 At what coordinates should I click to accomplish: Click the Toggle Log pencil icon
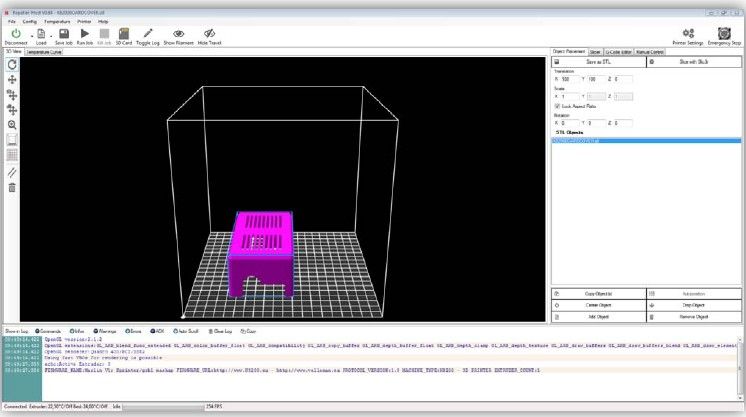[x=147, y=33]
